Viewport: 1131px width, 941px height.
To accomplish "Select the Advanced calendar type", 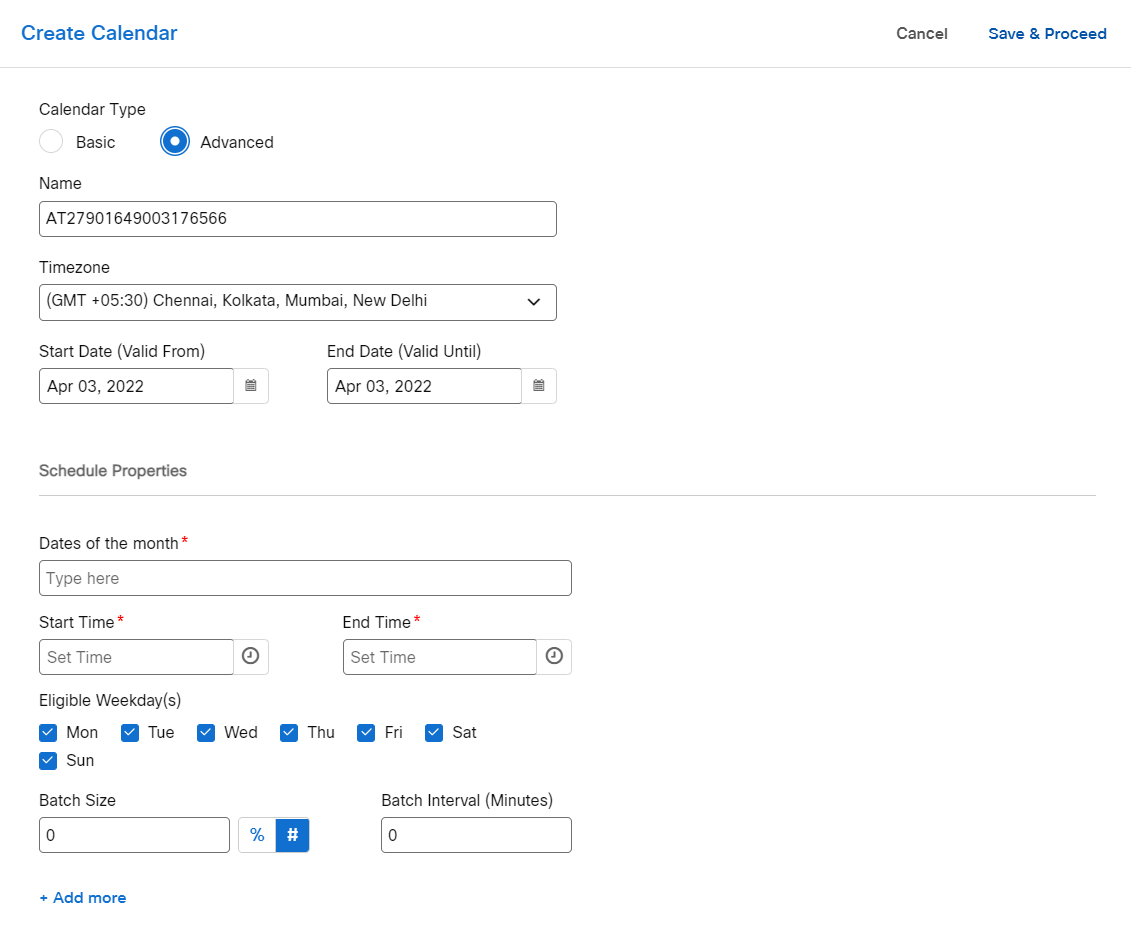I will point(175,142).
